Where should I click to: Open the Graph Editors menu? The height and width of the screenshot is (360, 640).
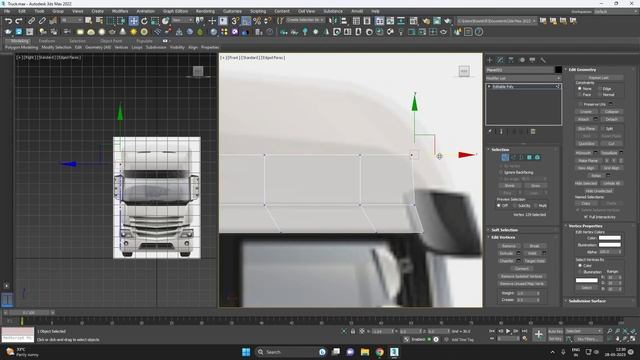[x=175, y=11]
